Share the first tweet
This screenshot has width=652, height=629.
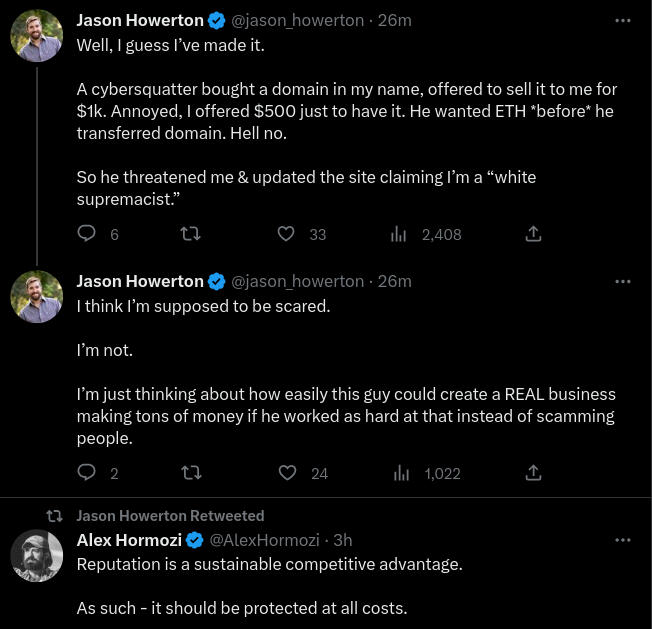pos(533,234)
